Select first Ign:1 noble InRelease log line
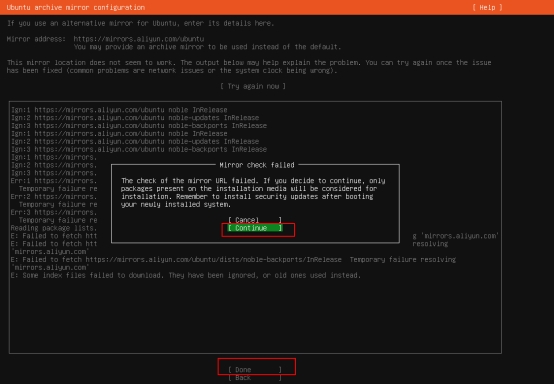The image size is (554, 384). [x=119, y=110]
